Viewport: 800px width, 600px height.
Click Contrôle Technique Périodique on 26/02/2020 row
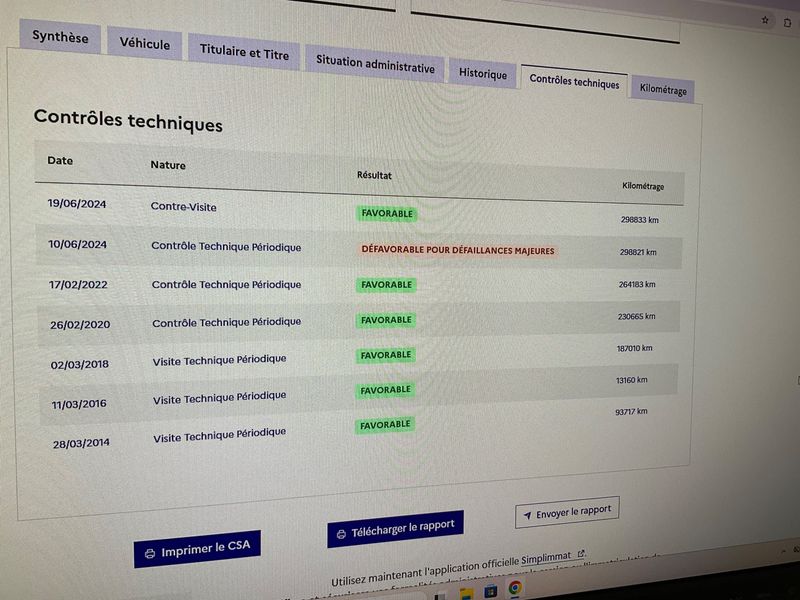pos(227,322)
